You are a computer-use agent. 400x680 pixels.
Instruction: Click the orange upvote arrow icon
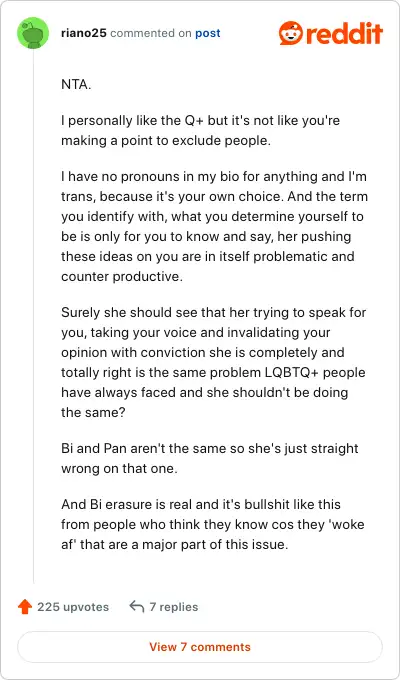tap(25, 607)
